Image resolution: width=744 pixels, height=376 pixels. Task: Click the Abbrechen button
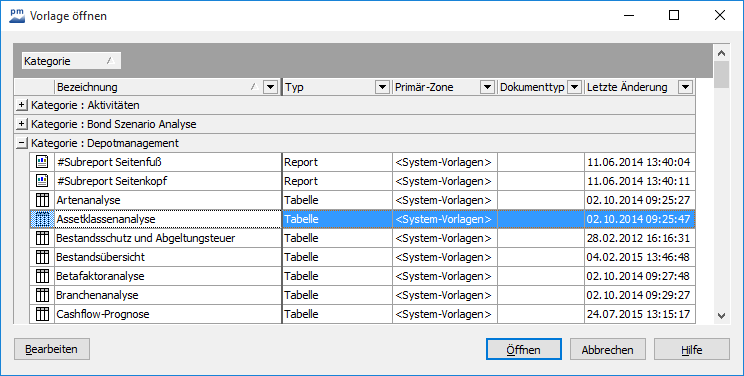(608, 350)
